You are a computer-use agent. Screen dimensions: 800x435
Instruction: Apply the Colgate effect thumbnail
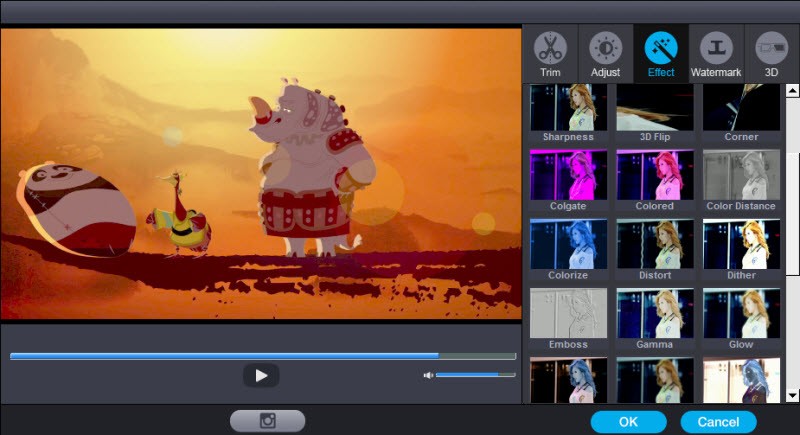click(x=568, y=174)
